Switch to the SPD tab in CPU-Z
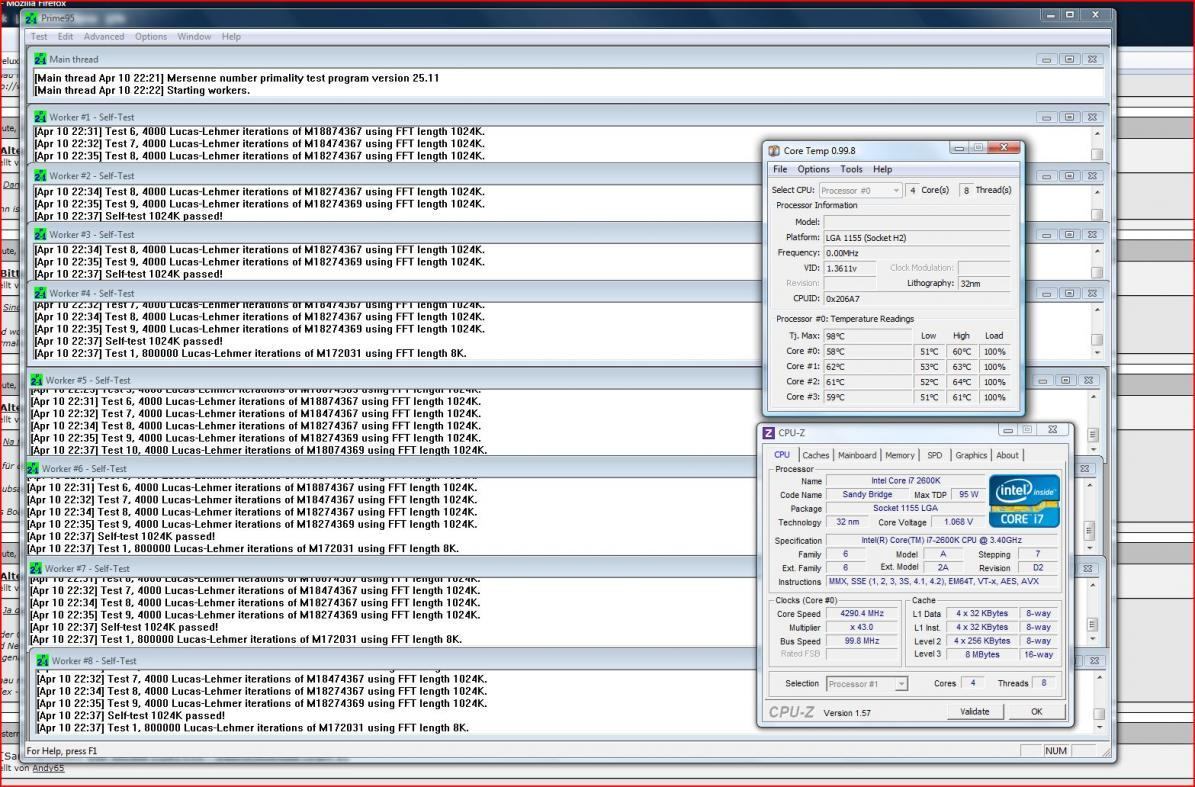The width and height of the screenshot is (1195, 787). tap(934, 455)
